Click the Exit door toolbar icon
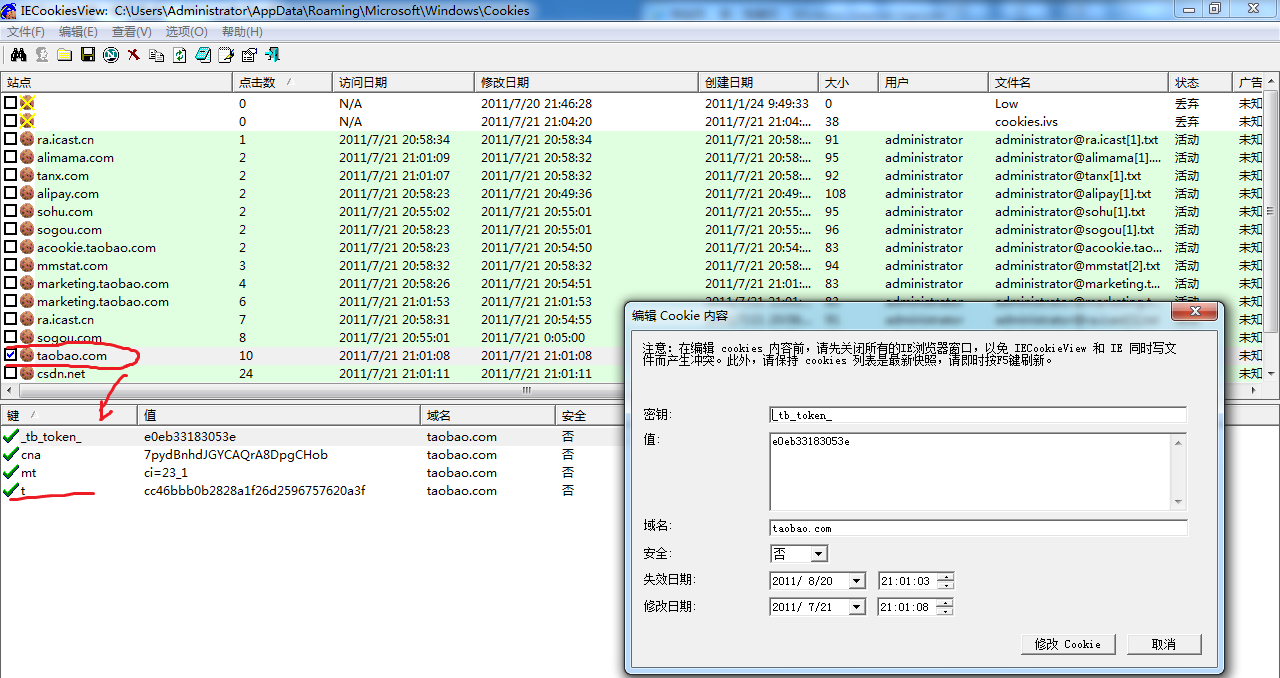Viewport: 1280px width, 678px height. tap(272, 55)
